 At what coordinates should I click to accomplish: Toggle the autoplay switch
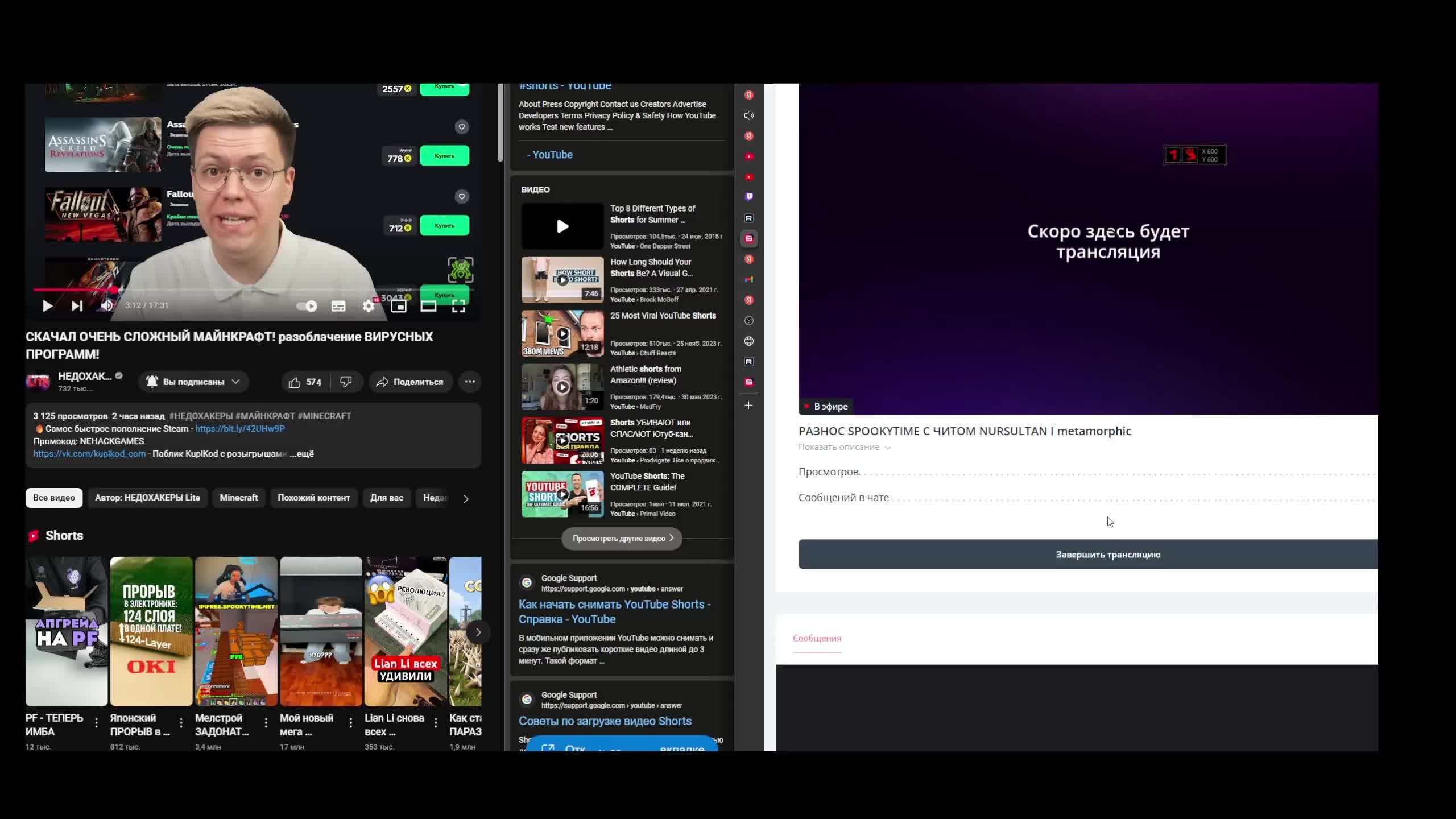click(x=307, y=306)
